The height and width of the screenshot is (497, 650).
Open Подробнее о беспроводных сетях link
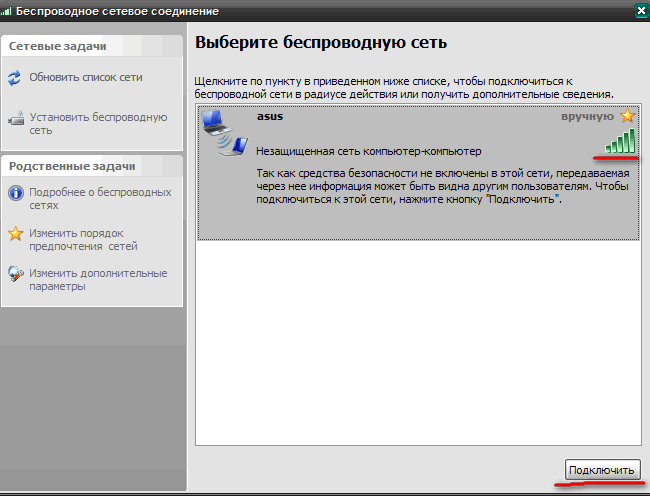(100, 199)
